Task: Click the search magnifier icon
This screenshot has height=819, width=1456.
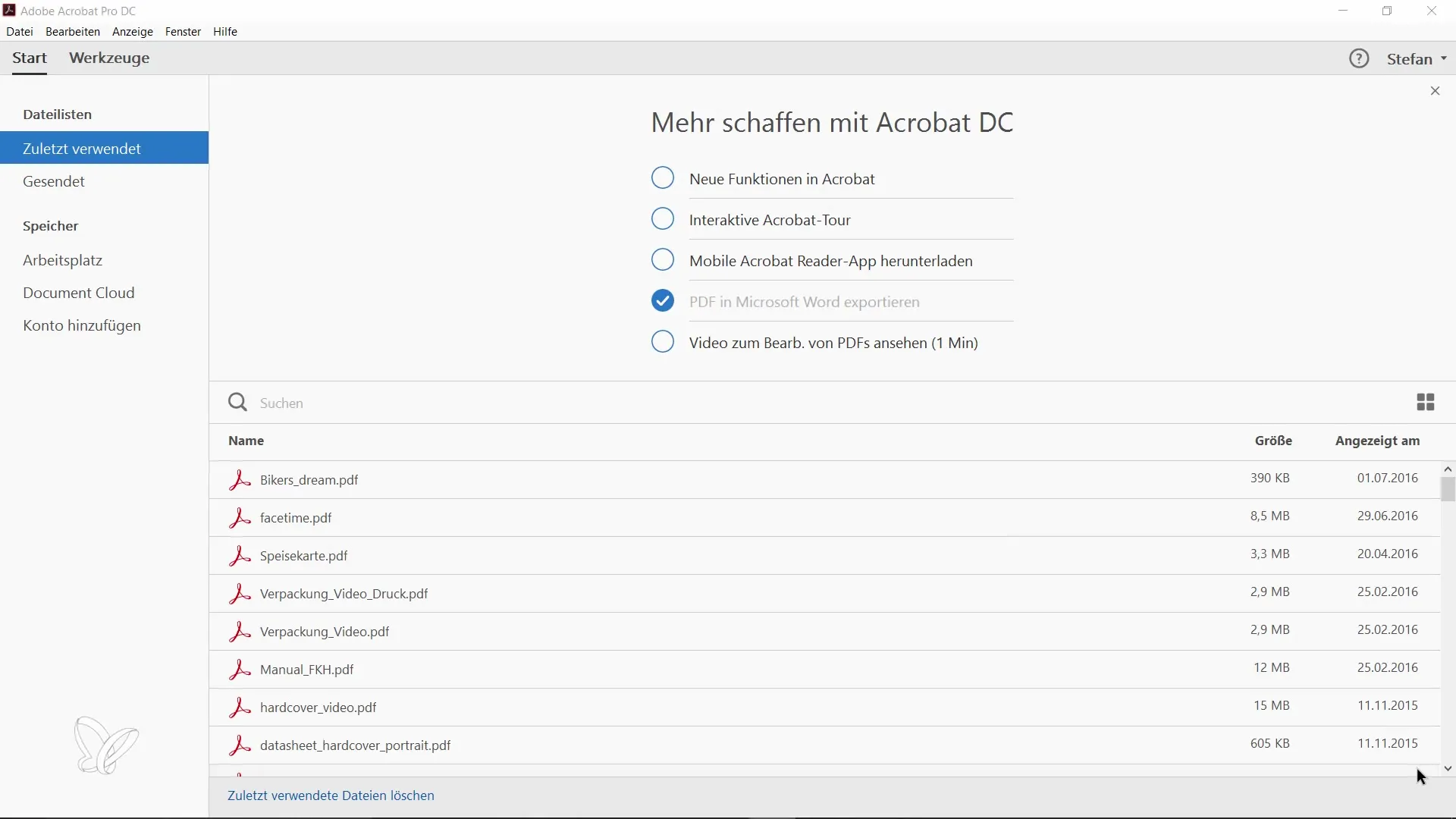Action: coord(238,402)
